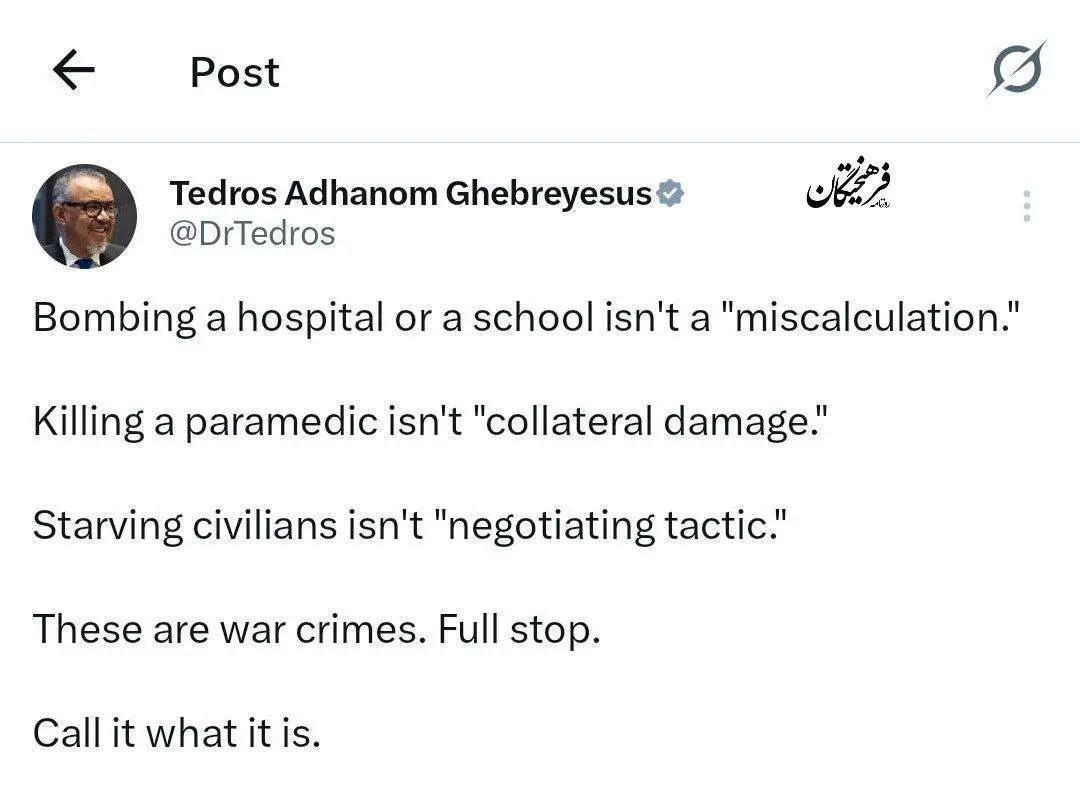The height and width of the screenshot is (792, 1080).
Task: Tap the "Post" header title
Action: pos(235,72)
